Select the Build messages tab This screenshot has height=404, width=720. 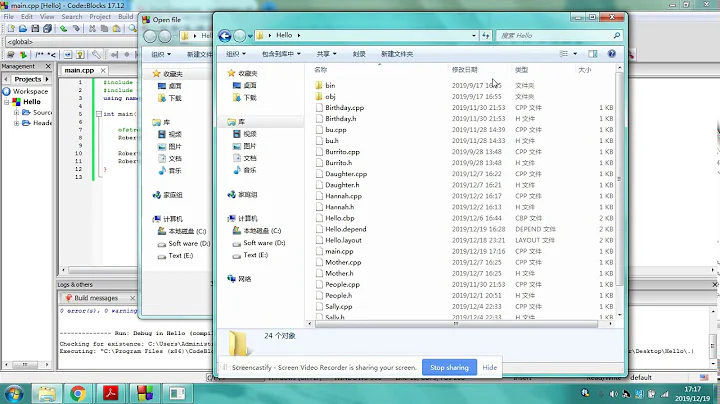click(96, 298)
